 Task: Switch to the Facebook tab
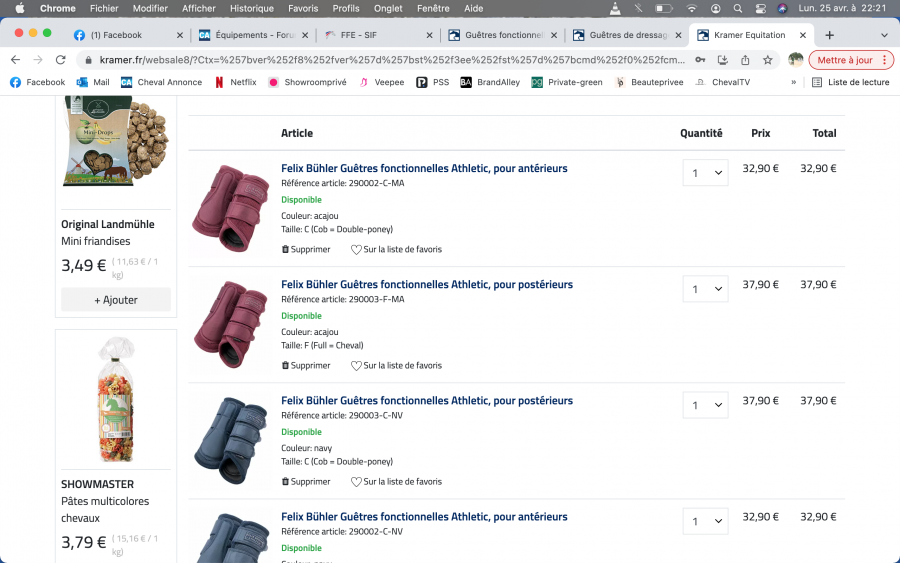click(115, 35)
